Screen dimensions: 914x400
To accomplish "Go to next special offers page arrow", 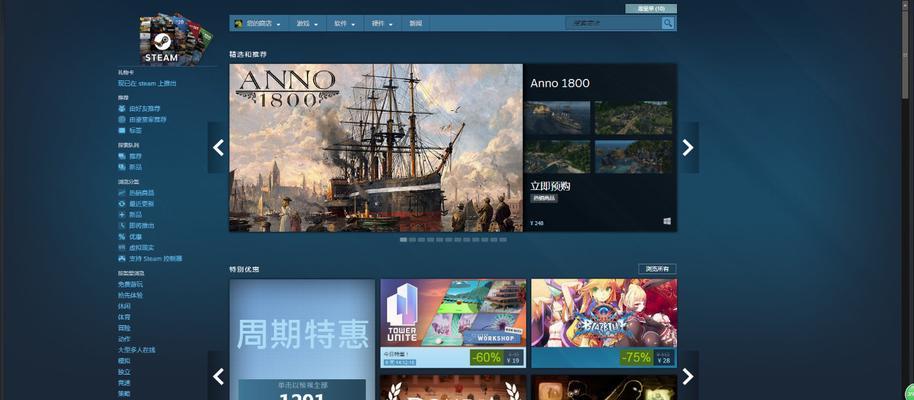I will point(688,376).
